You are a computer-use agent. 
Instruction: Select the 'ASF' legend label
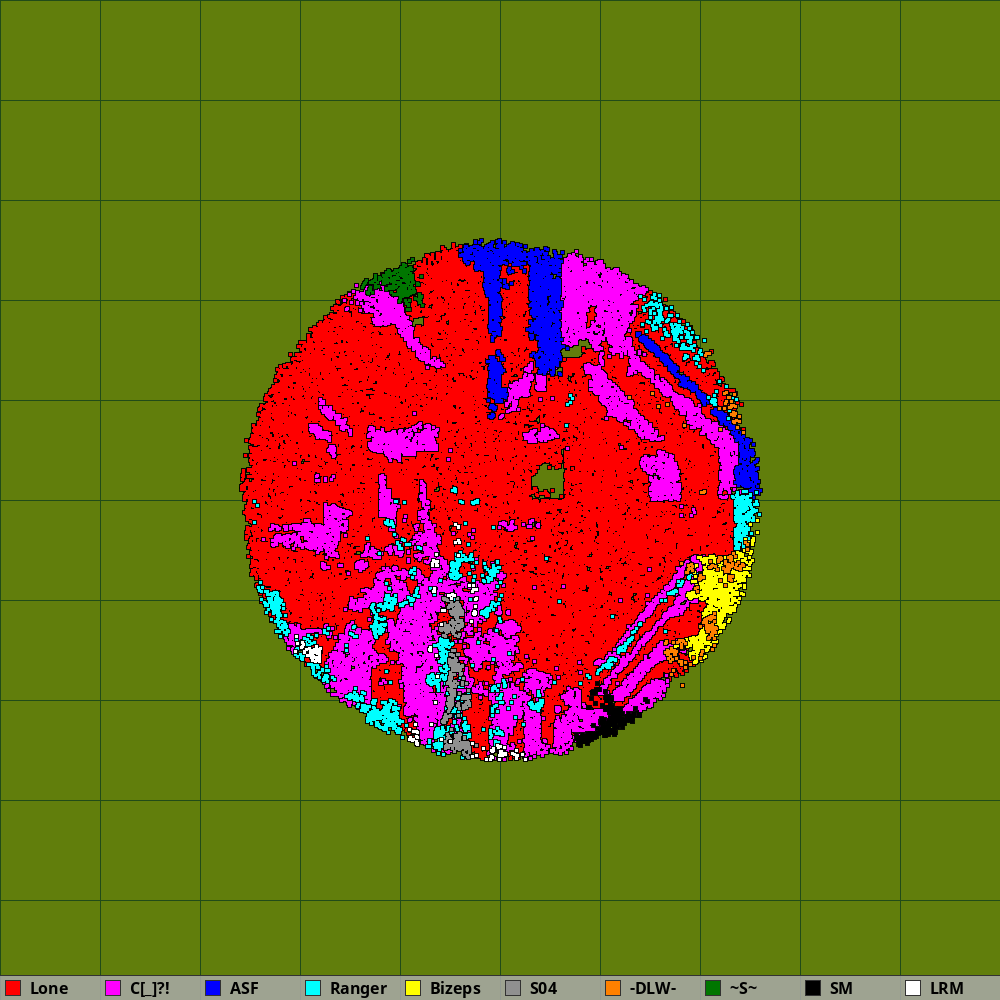point(244,989)
